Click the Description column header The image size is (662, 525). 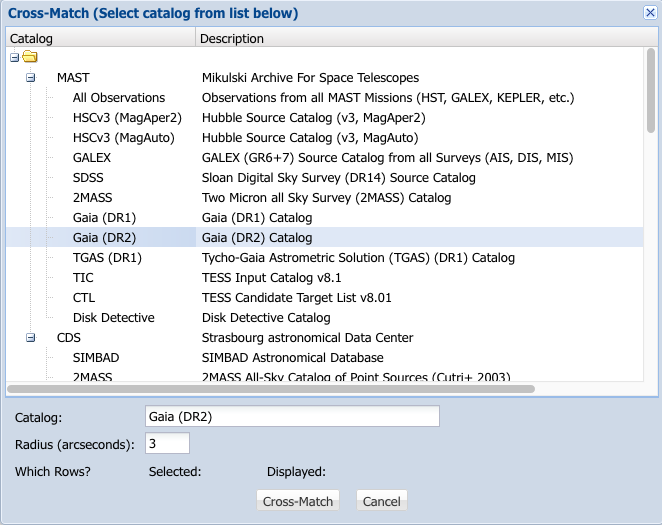point(426,38)
